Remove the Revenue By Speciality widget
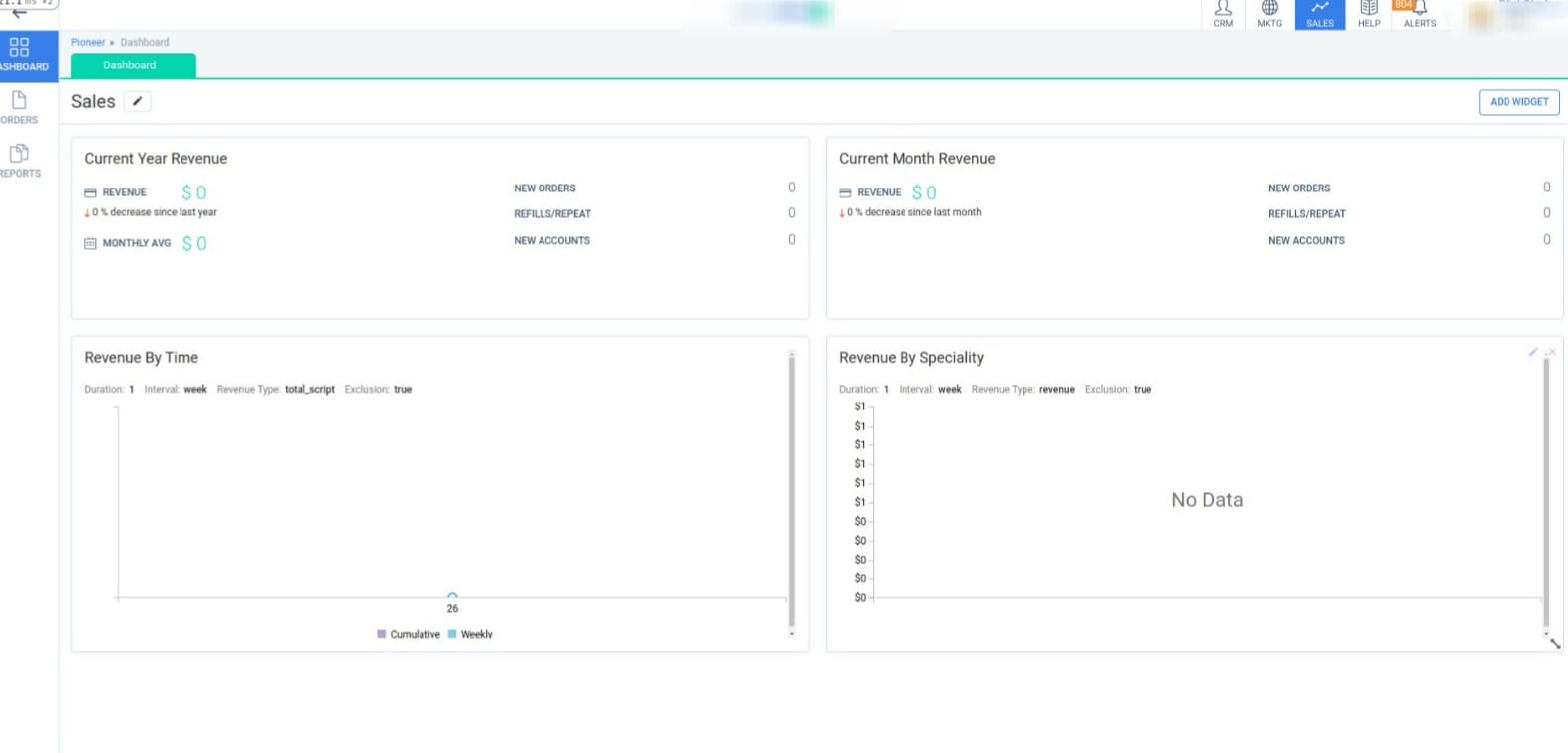Screen dimensions: 1568x753 [x=1552, y=352]
